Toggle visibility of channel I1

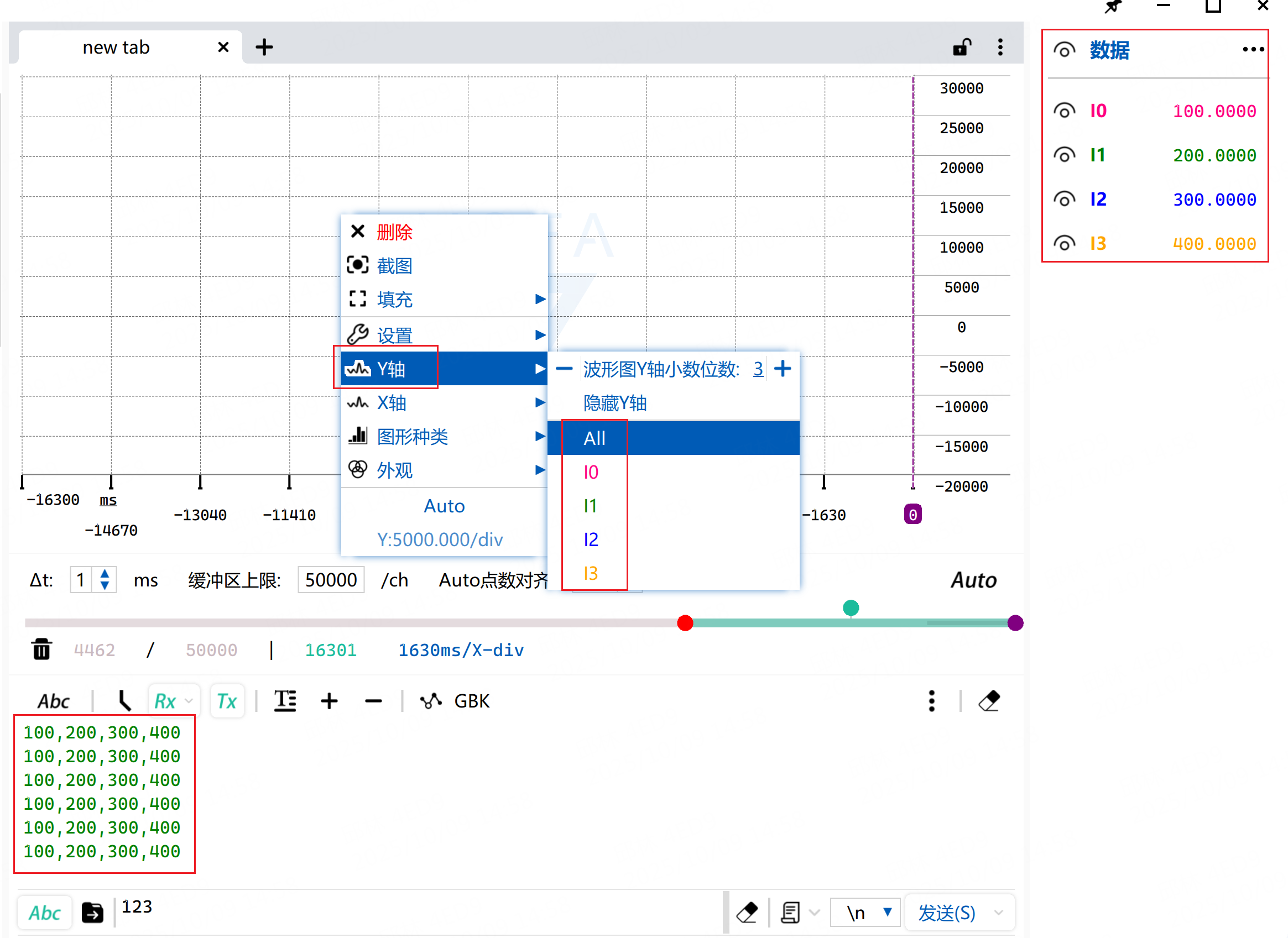click(1064, 154)
